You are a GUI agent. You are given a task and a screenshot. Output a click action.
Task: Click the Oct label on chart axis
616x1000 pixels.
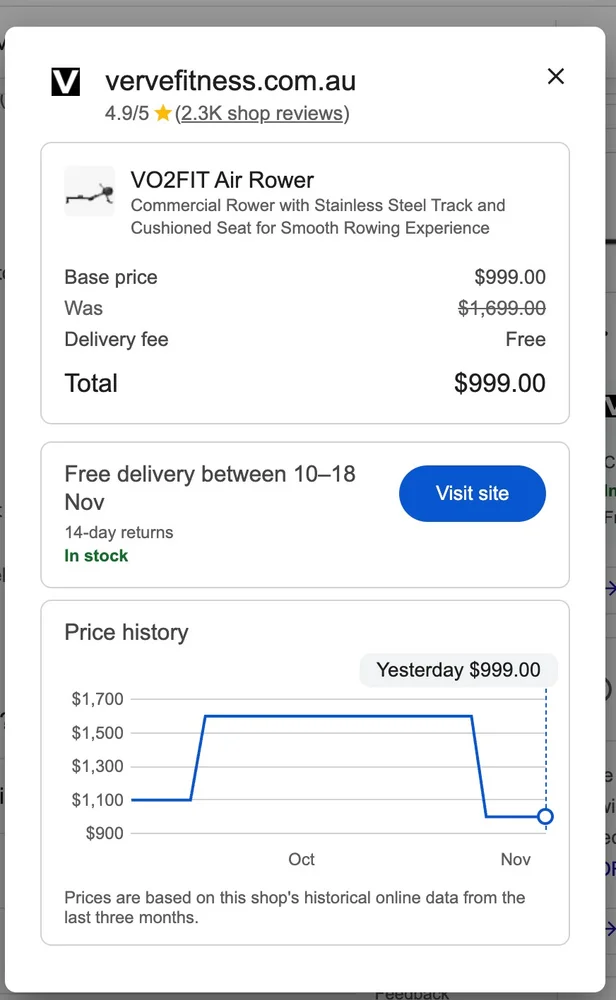tap(301, 860)
